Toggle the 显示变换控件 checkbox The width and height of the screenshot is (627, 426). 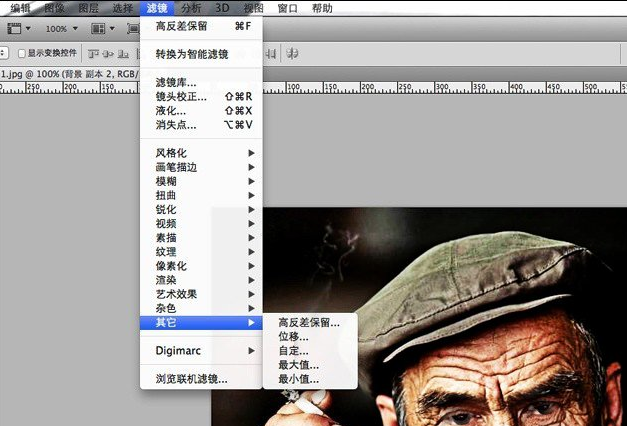point(22,53)
